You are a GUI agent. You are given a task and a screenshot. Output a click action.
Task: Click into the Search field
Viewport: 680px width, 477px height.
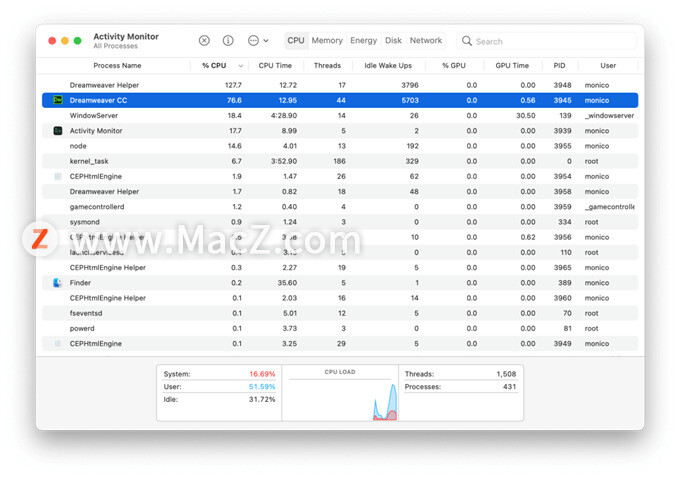point(546,41)
